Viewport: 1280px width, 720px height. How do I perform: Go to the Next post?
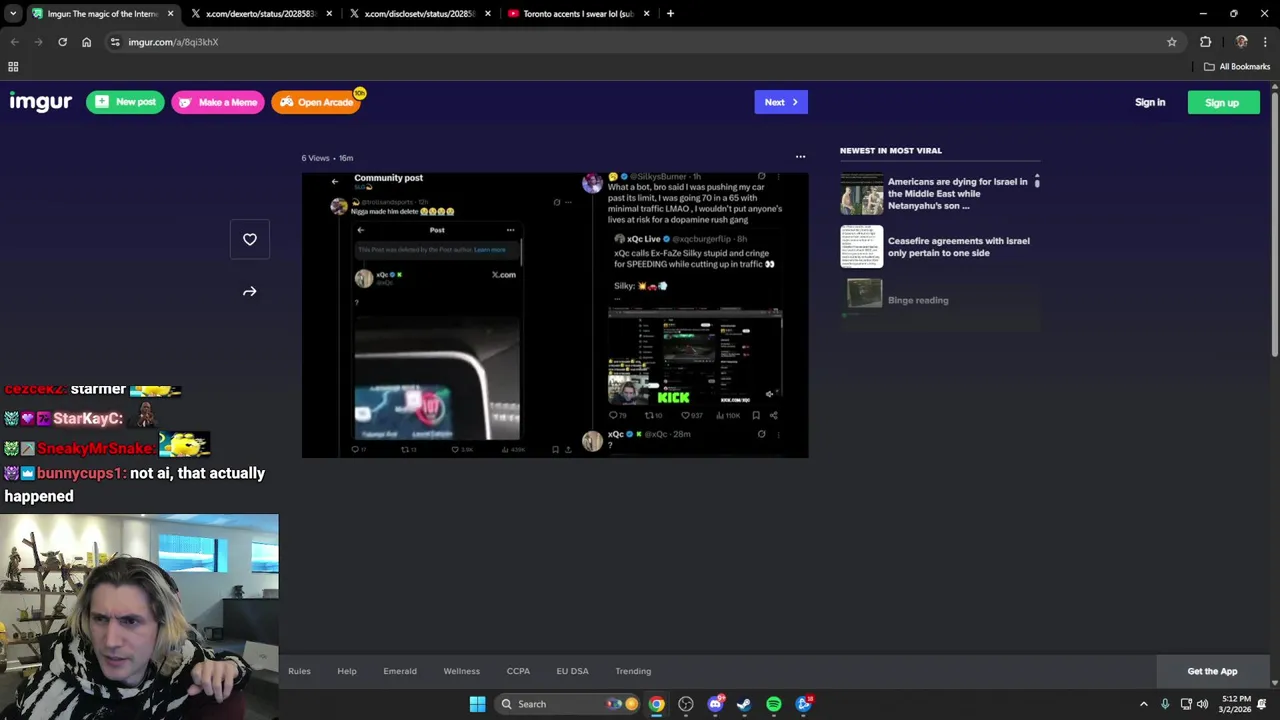tap(781, 102)
